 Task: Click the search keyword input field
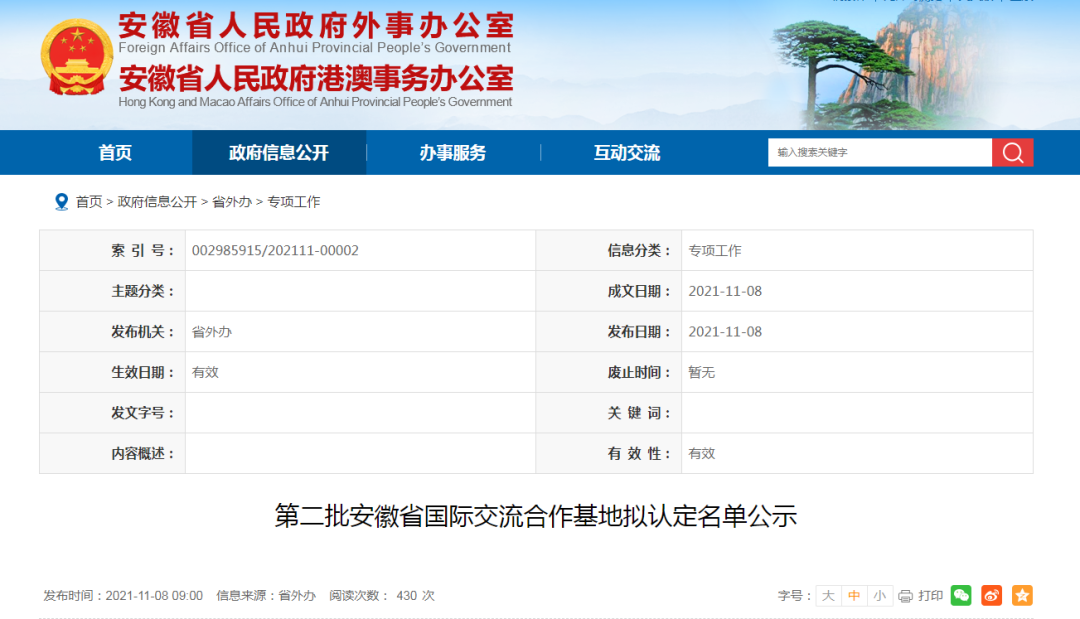coord(880,152)
